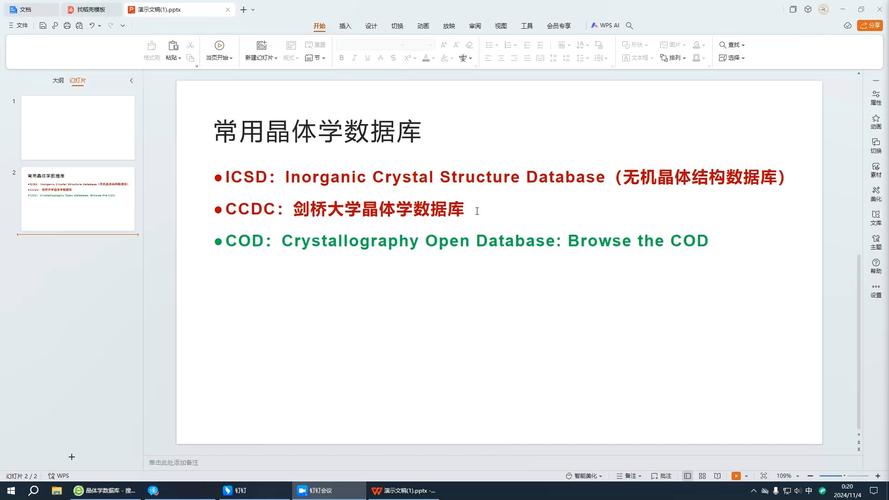Switch to the Transitions ribbon tab
Viewport: 889px width, 500px height.
pyautogui.click(x=397, y=26)
